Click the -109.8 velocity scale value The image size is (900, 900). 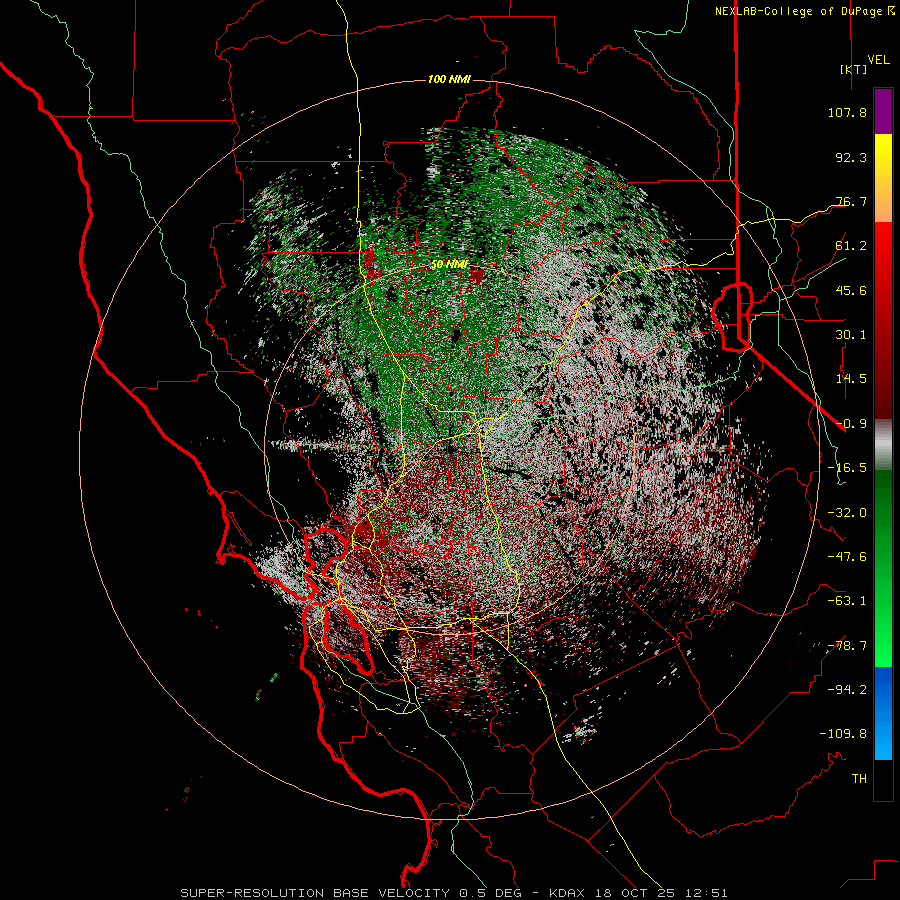point(843,734)
